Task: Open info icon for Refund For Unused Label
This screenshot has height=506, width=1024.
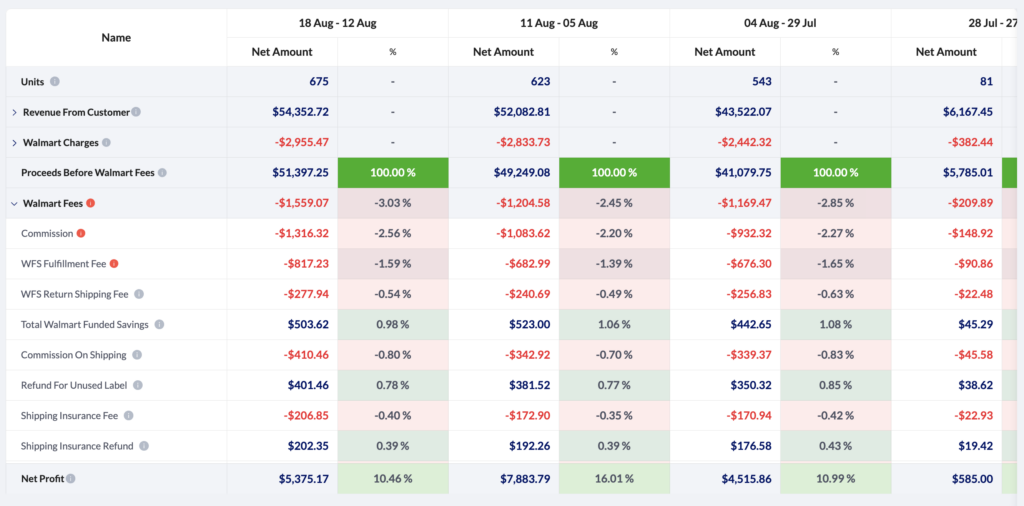Action: click(138, 385)
